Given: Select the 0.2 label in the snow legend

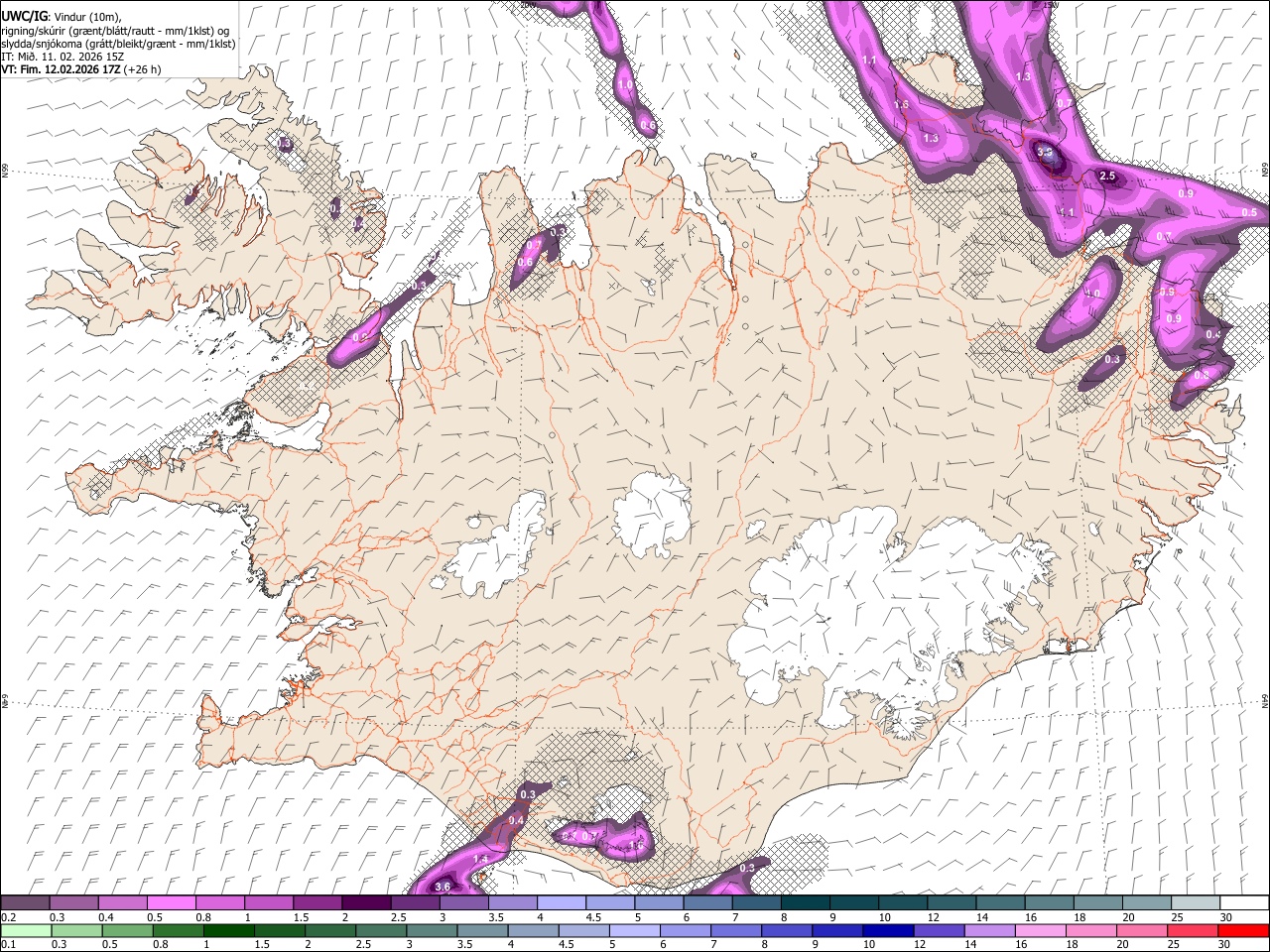Looking at the screenshot, I should [8, 917].
